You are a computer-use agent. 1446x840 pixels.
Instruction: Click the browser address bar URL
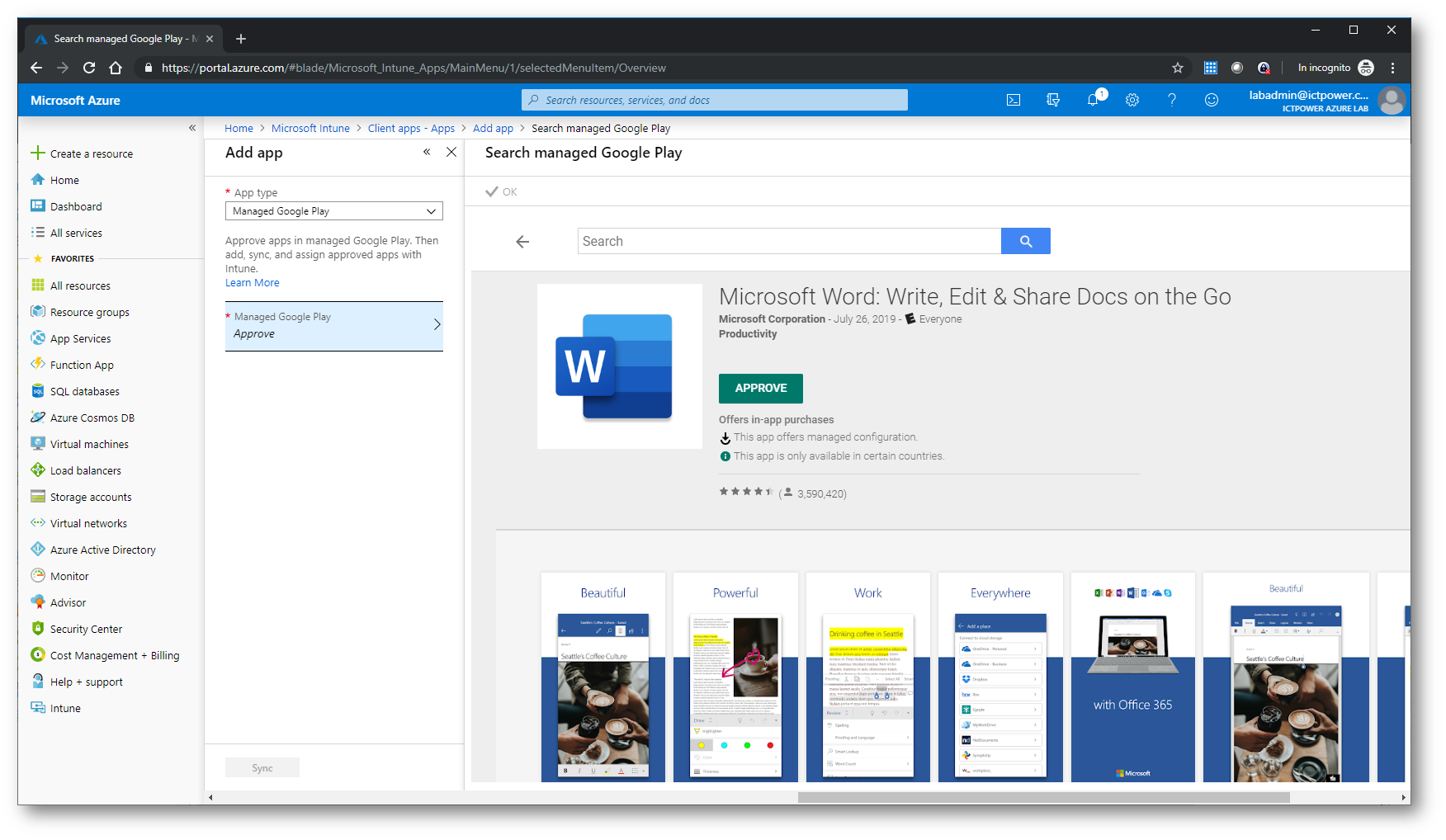413,68
